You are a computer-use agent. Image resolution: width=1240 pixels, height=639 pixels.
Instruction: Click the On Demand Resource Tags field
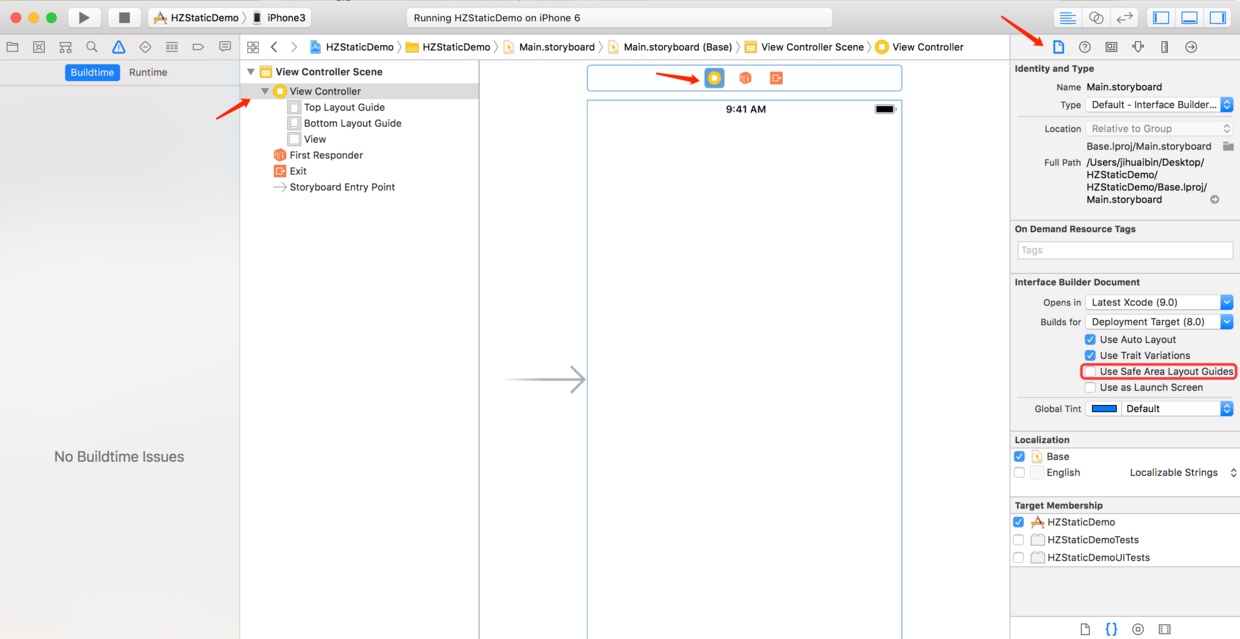(x=1125, y=250)
